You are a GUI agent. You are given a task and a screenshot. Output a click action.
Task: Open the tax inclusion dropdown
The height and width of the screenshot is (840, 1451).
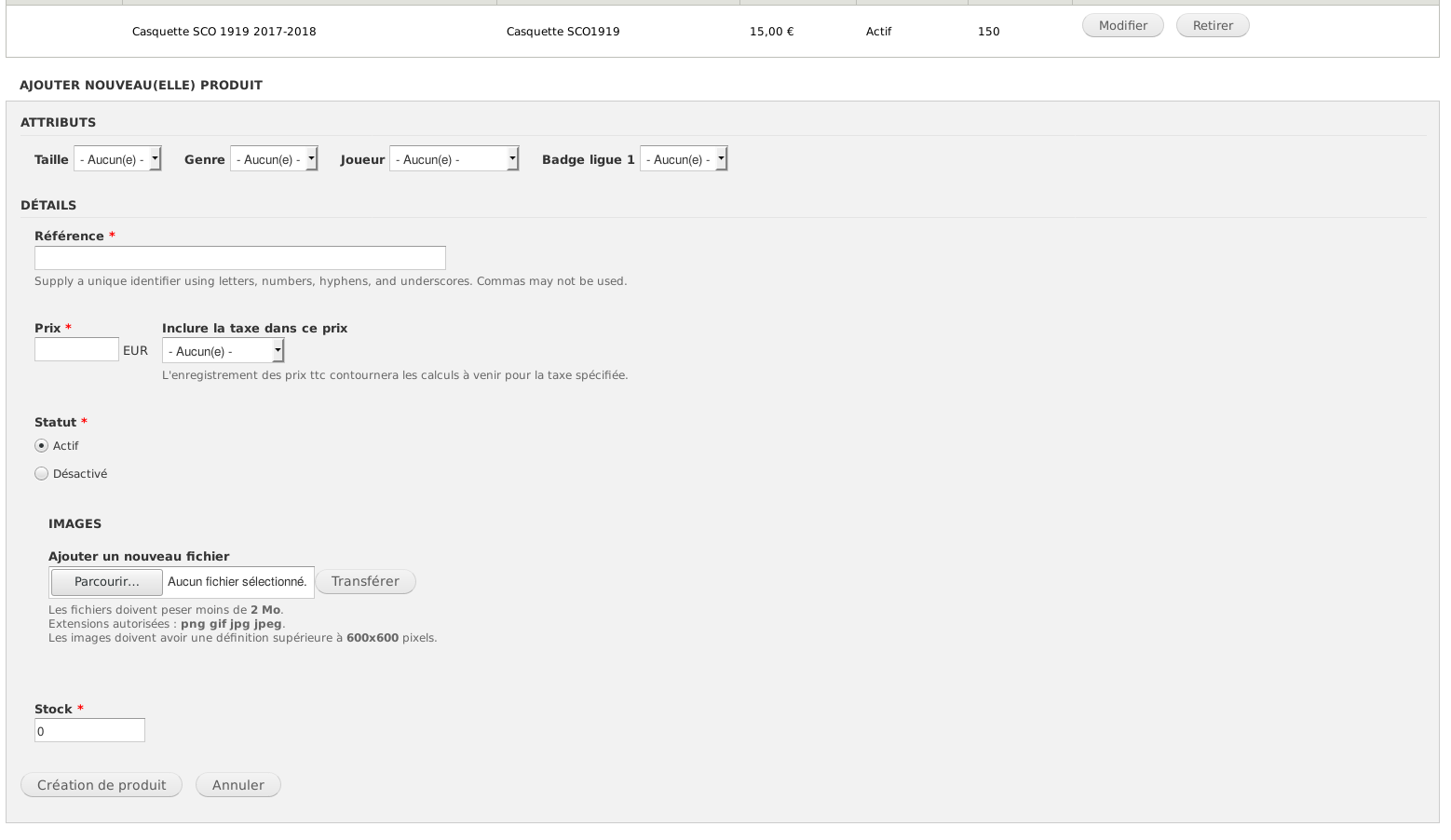[223, 351]
